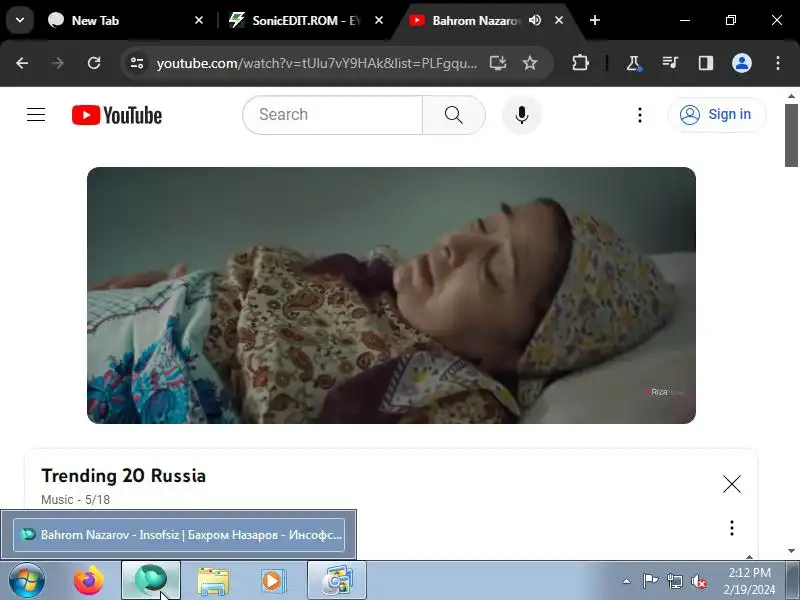Open YouTube settings three-dot menu
The width and height of the screenshot is (800, 600).
[640, 115]
